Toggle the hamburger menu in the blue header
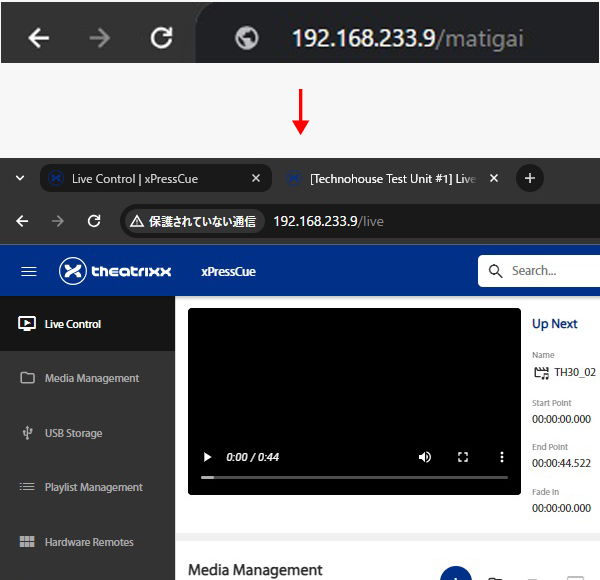 click(x=29, y=271)
